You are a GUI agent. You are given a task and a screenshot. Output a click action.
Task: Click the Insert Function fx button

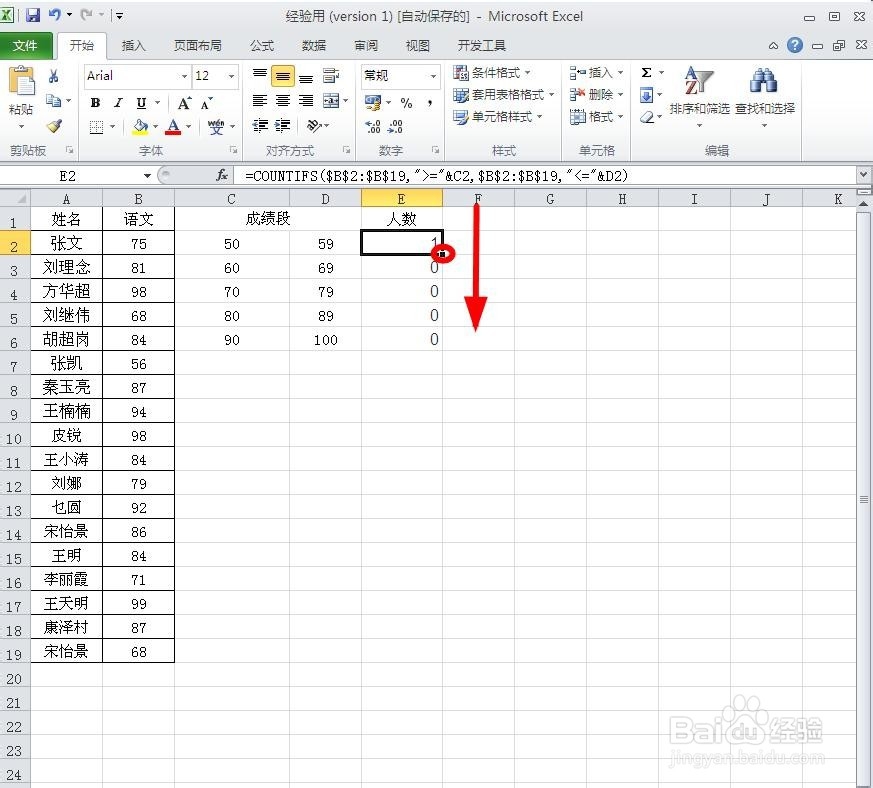click(x=222, y=175)
